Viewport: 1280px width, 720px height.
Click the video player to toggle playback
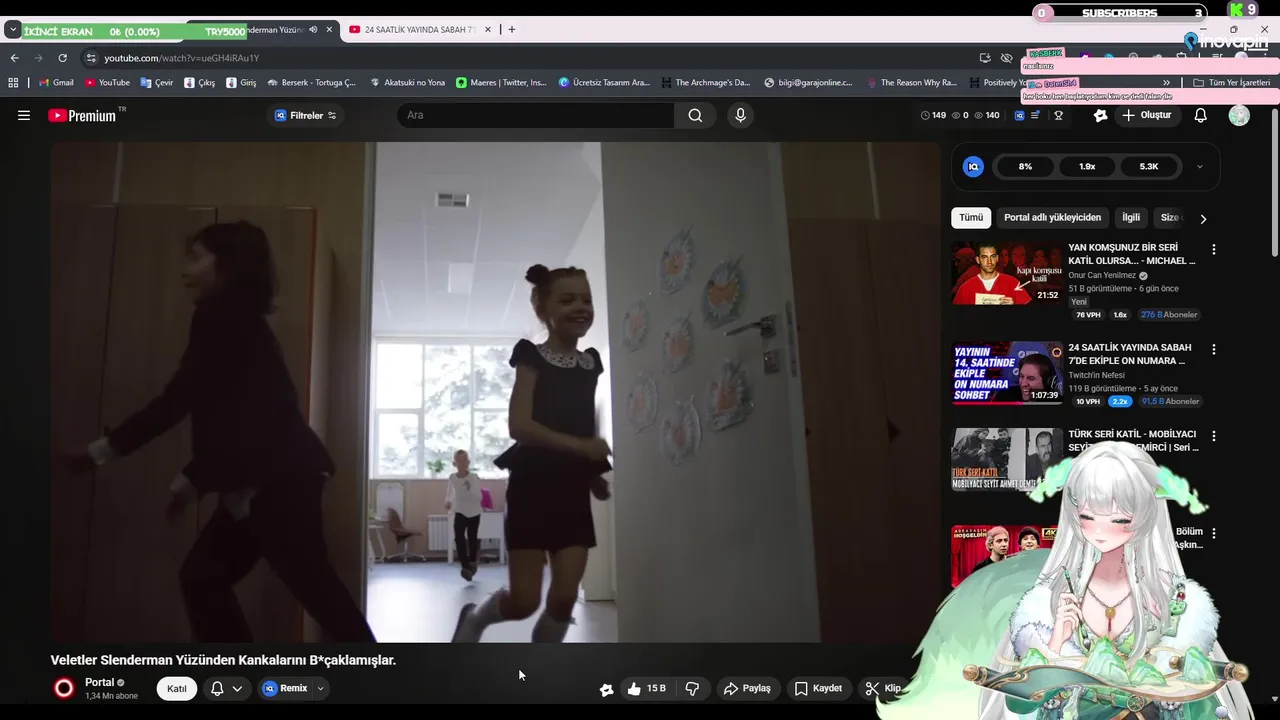pos(495,392)
